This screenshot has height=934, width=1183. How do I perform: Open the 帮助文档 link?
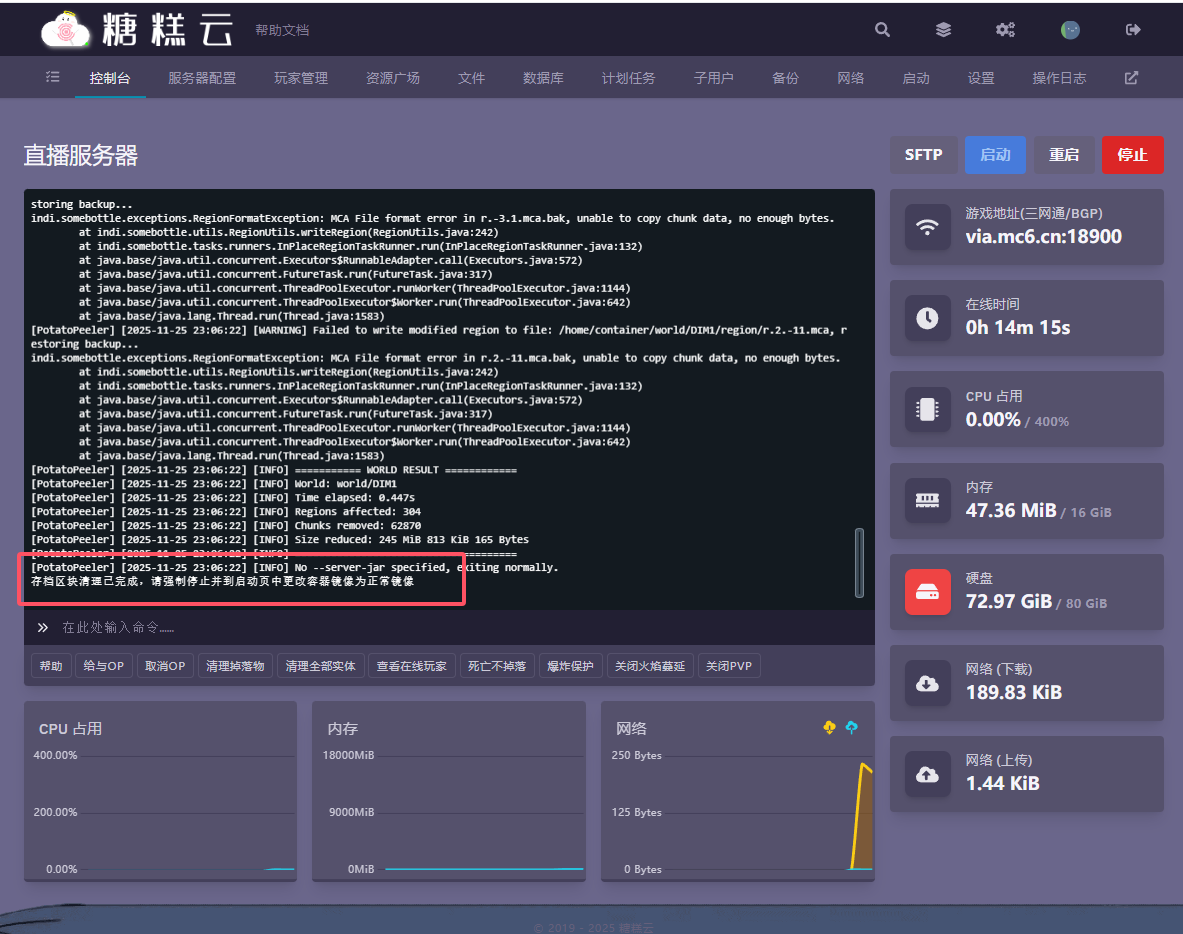(282, 31)
